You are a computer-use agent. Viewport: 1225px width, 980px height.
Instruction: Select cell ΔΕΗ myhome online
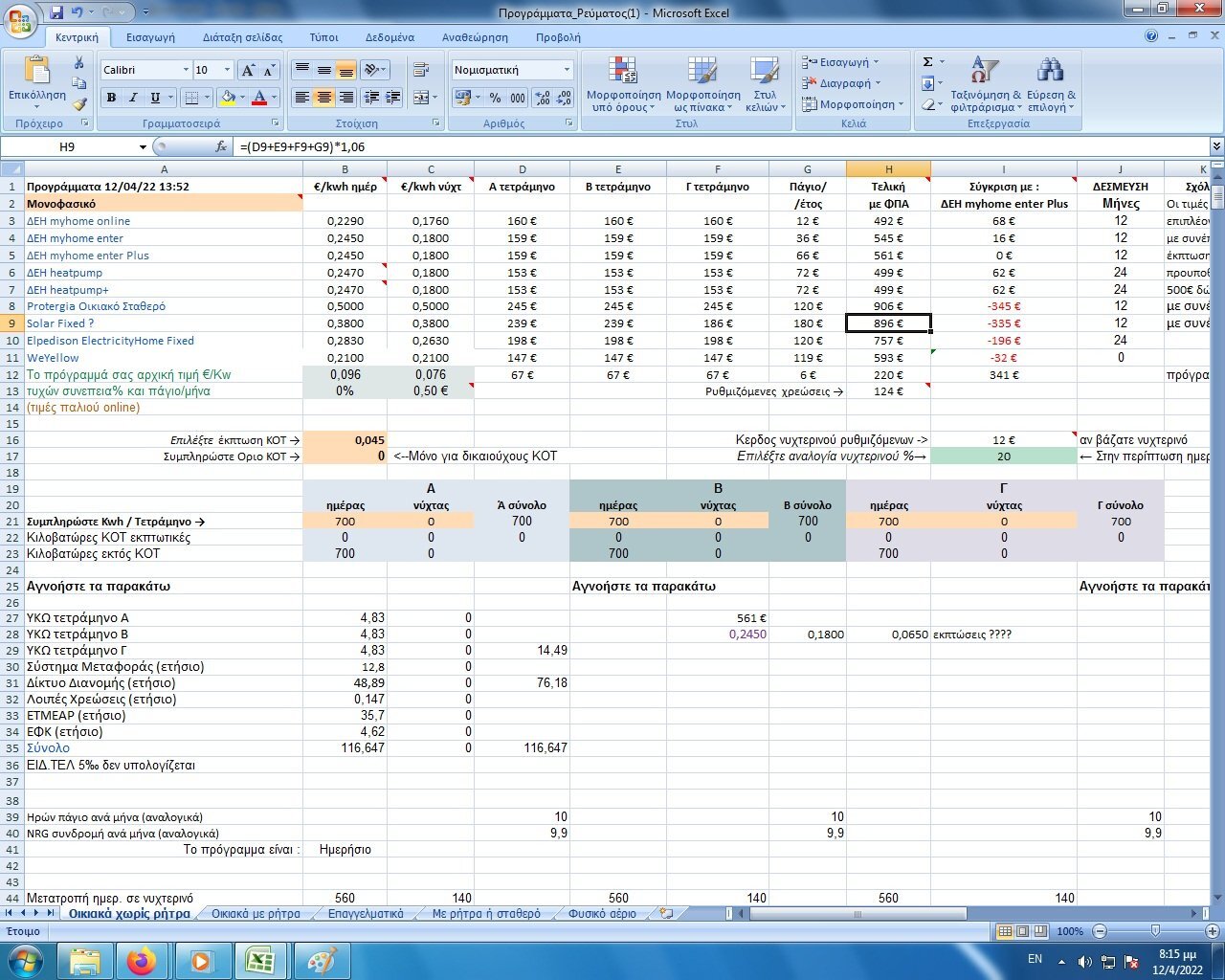(164, 221)
